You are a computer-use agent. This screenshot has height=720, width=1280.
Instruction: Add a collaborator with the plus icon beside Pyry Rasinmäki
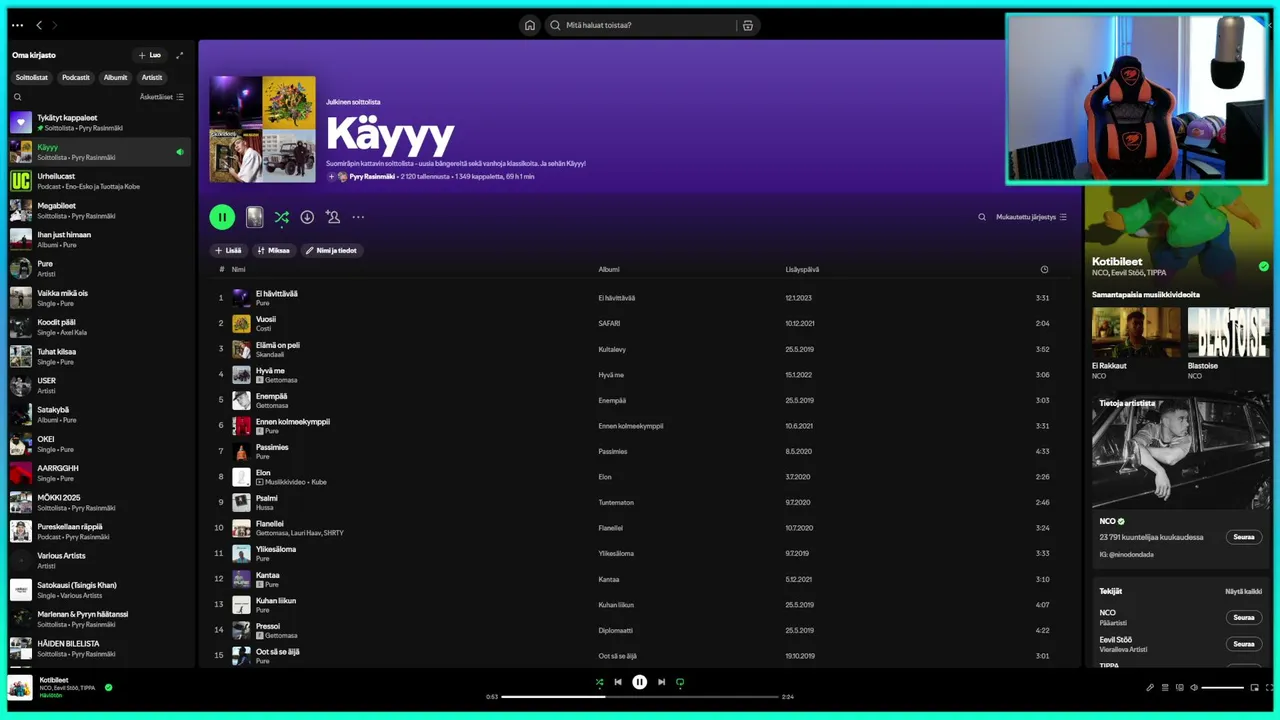coord(331,176)
